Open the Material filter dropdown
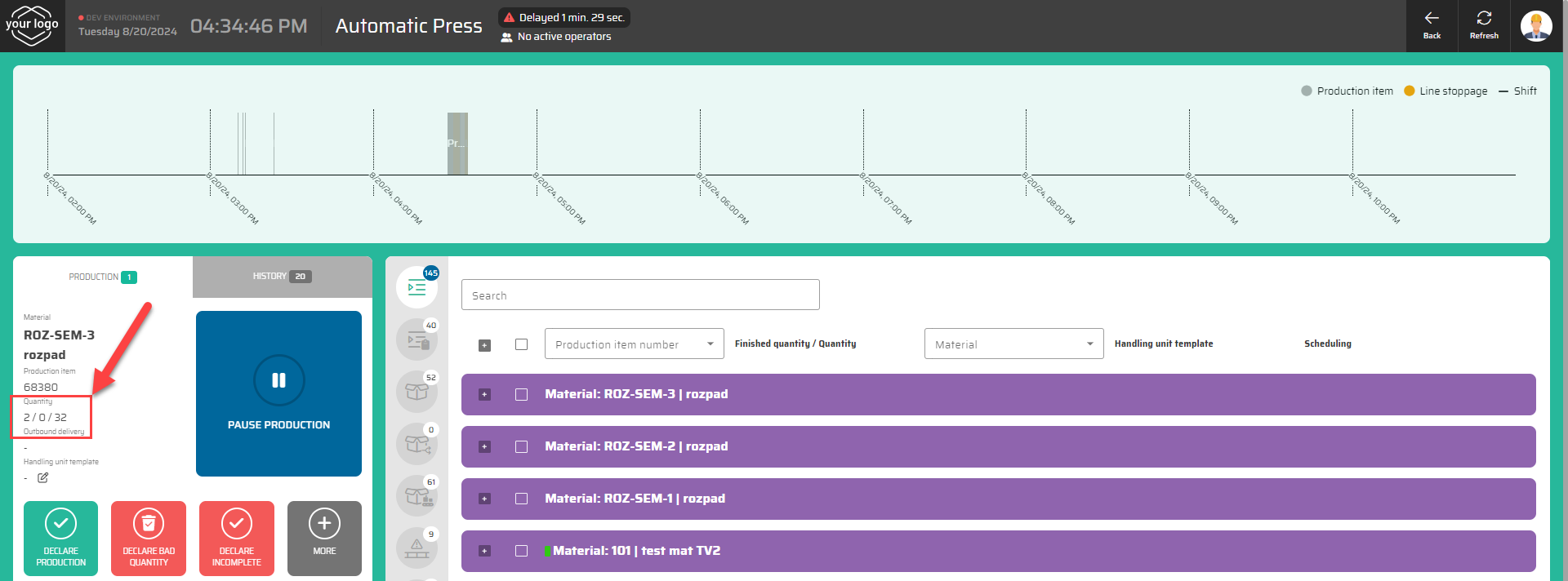 (x=1013, y=344)
